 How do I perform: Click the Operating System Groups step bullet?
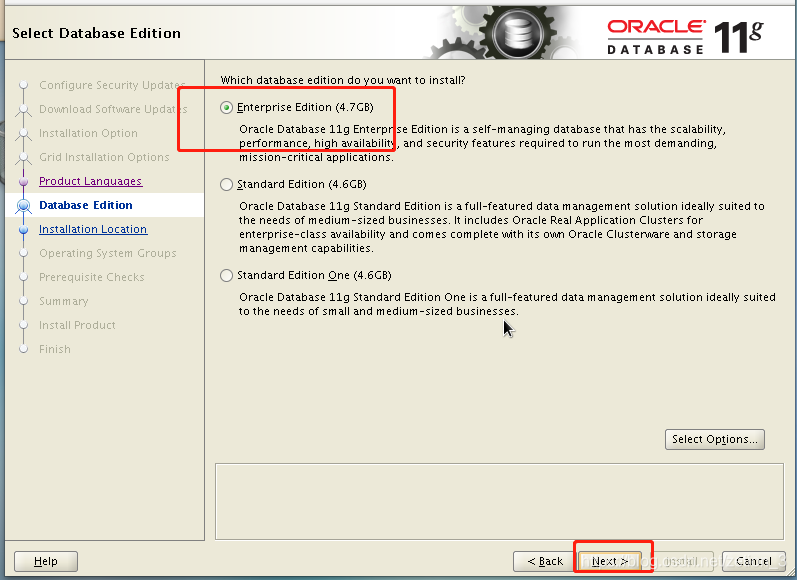[x=23, y=253]
